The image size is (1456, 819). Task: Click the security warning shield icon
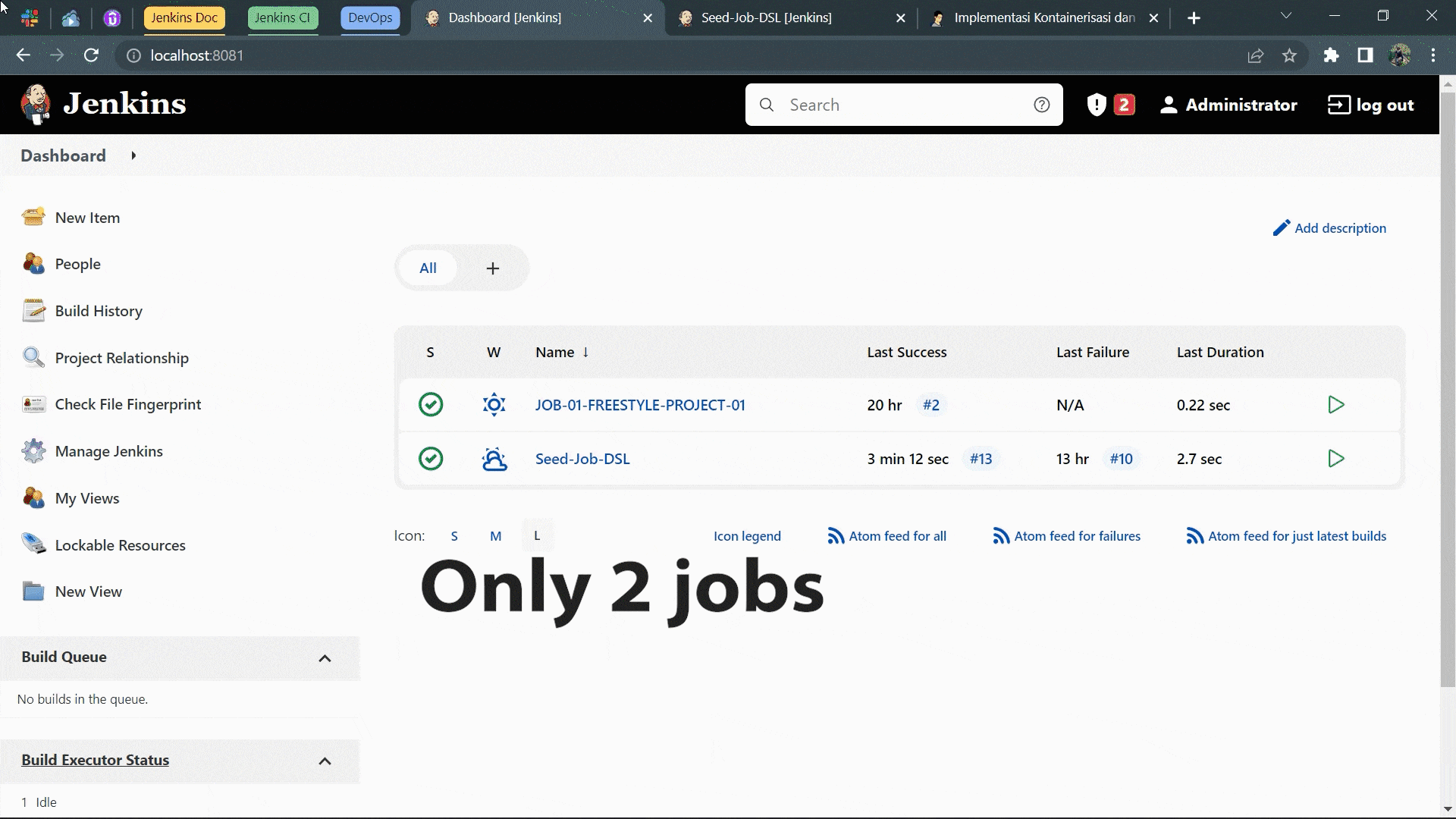(x=1097, y=105)
